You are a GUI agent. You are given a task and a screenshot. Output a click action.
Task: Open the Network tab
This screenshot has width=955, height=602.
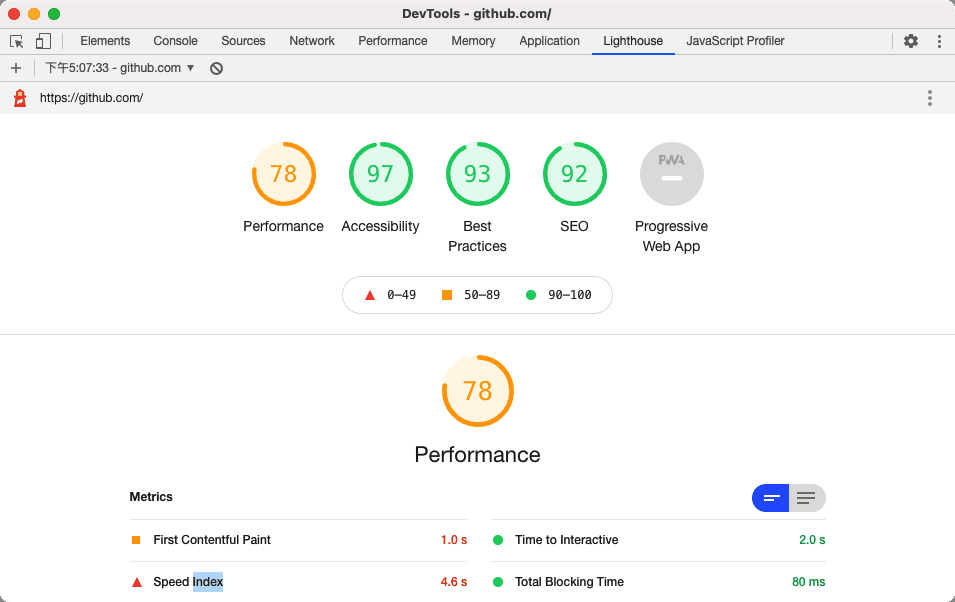click(312, 41)
